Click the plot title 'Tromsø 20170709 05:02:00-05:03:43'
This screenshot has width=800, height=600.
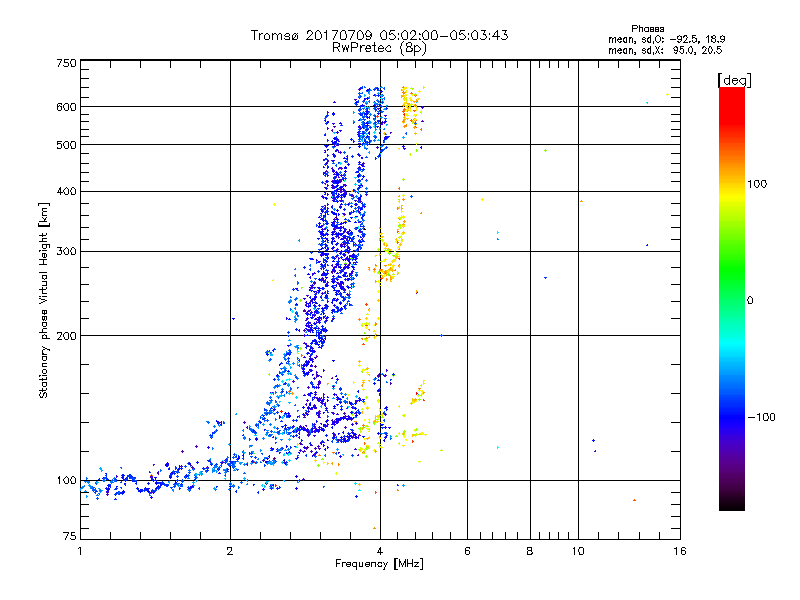click(x=379, y=35)
